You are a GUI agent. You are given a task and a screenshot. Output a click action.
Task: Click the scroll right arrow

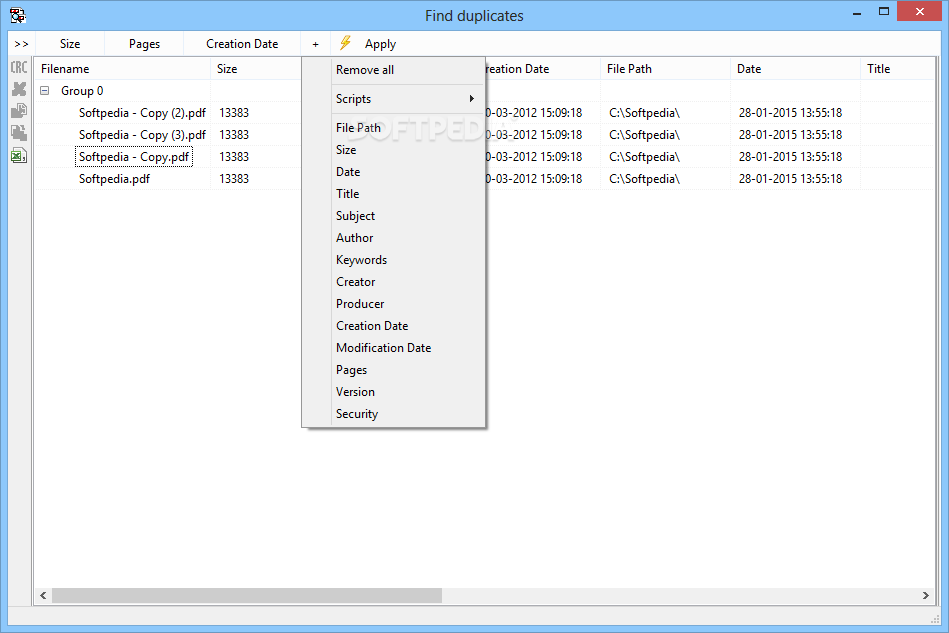point(925,595)
